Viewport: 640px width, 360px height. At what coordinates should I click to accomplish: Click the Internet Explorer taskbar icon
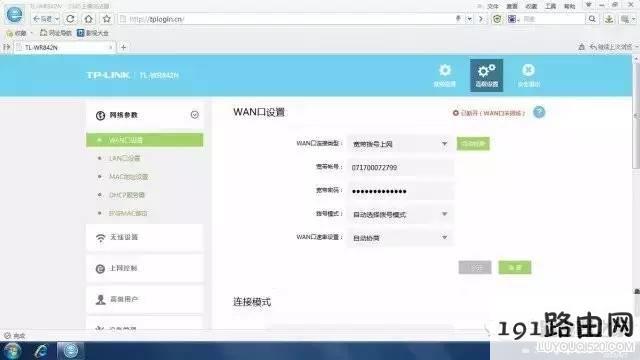41,351
